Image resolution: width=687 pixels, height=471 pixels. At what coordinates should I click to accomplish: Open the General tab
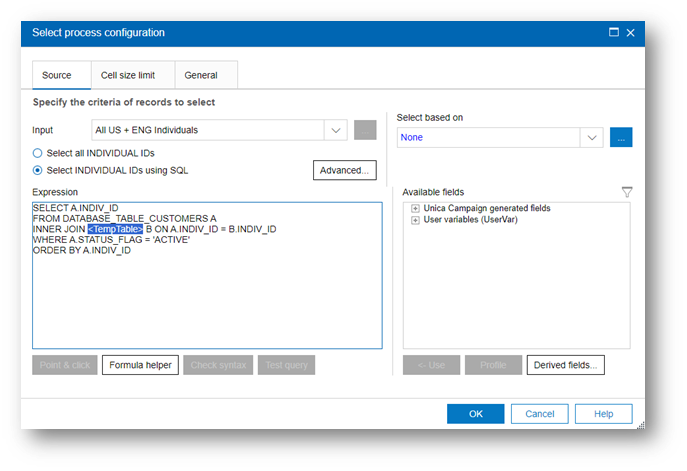206,75
